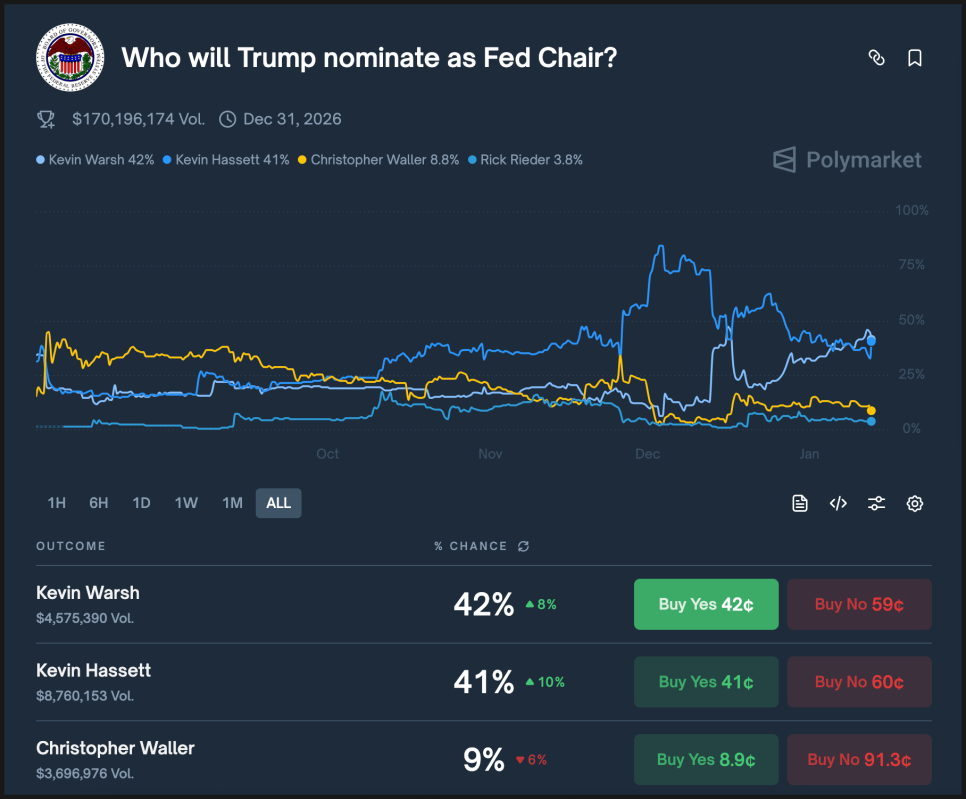The height and width of the screenshot is (799, 966).
Task: Buy Yes on Kevin Warsh
Action: point(705,604)
